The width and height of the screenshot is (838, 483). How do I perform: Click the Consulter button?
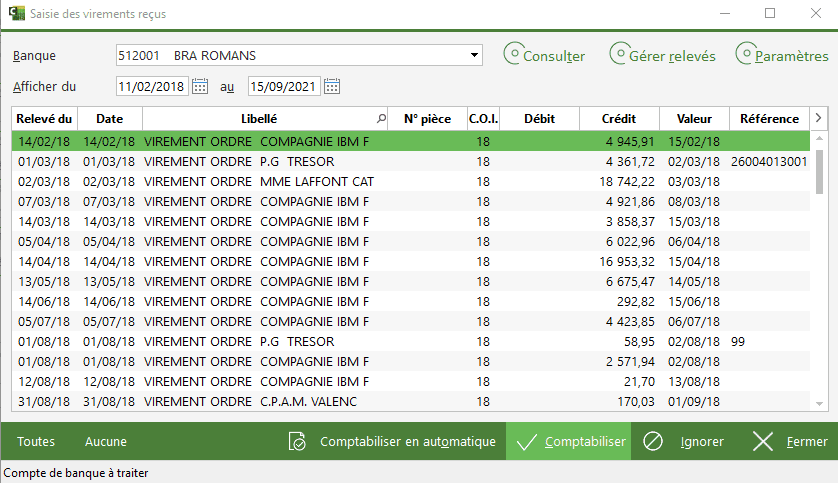pos(544,54)
